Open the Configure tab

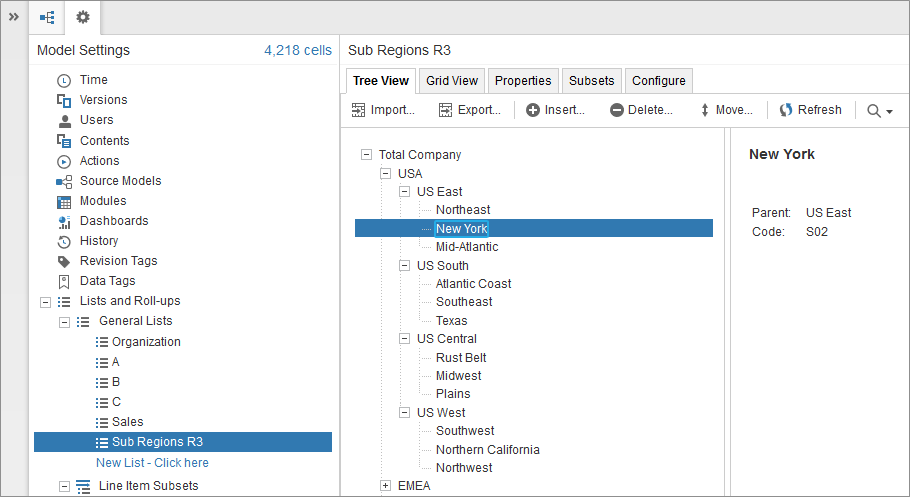click(x=659, y=81)
